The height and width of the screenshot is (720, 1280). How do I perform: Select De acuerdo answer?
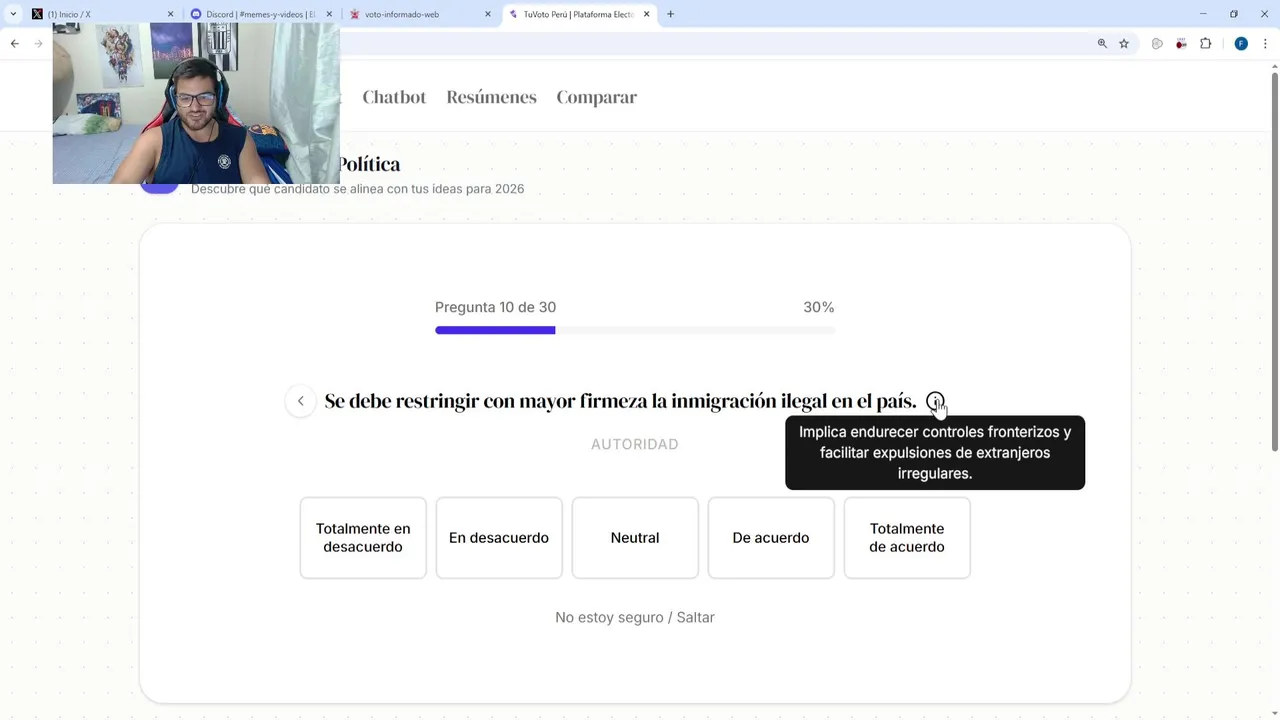point(771,538)
